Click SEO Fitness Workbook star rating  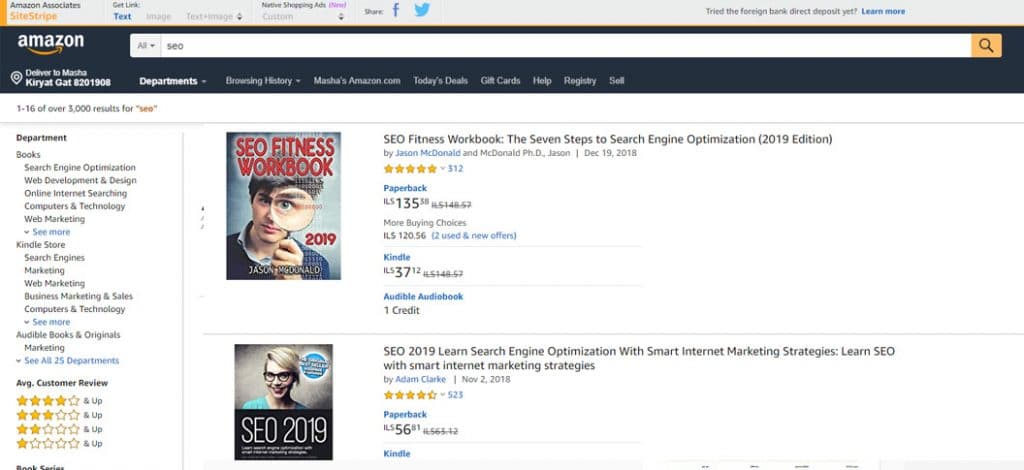click(x=410, y=169)
